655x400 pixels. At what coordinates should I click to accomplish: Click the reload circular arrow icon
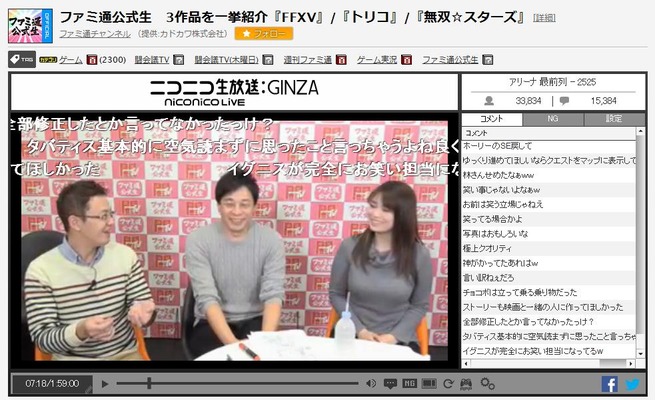point(448,383)
